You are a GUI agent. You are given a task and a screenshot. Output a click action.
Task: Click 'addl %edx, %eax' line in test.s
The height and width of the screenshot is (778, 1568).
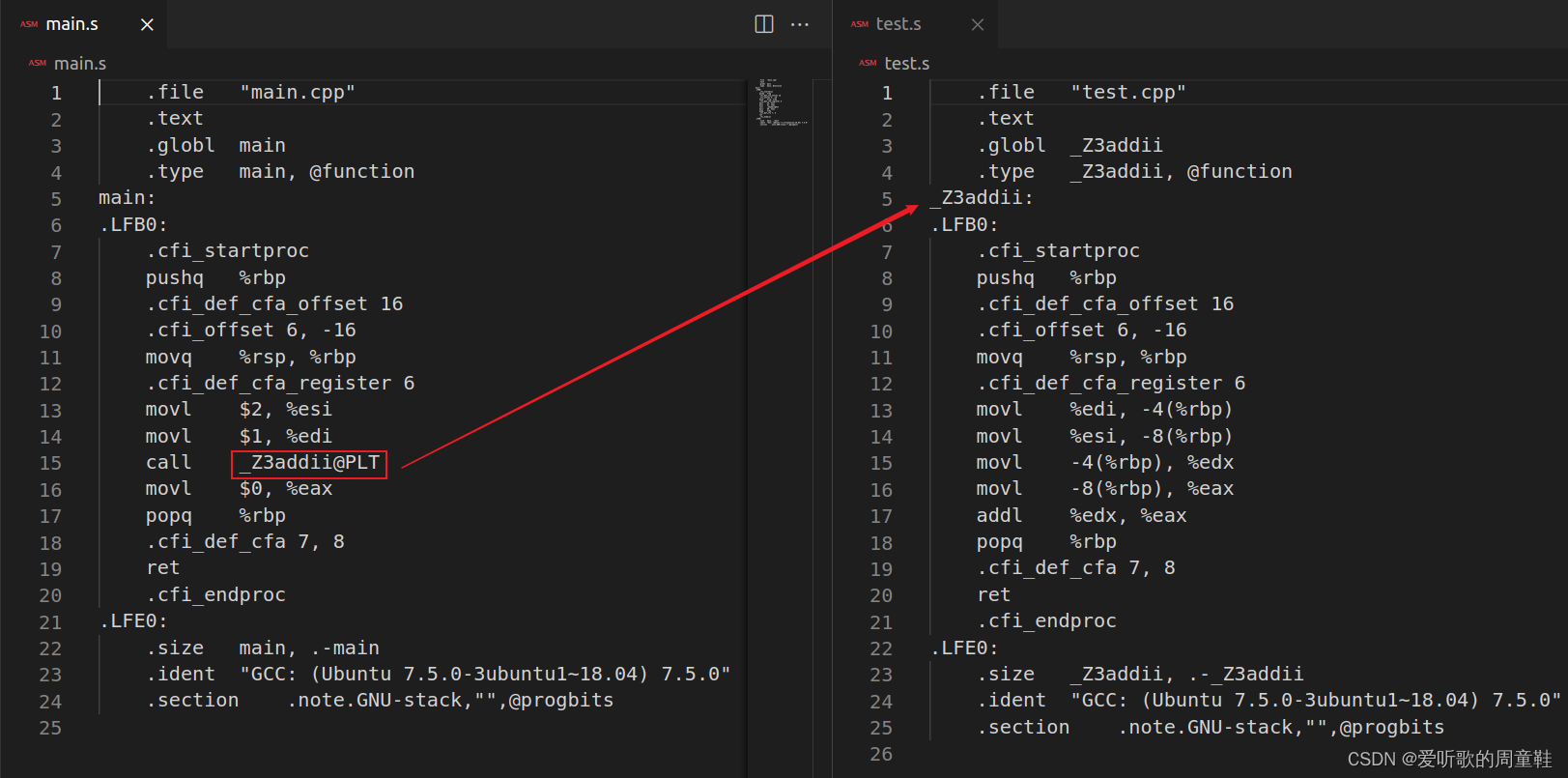(1082, 515)
